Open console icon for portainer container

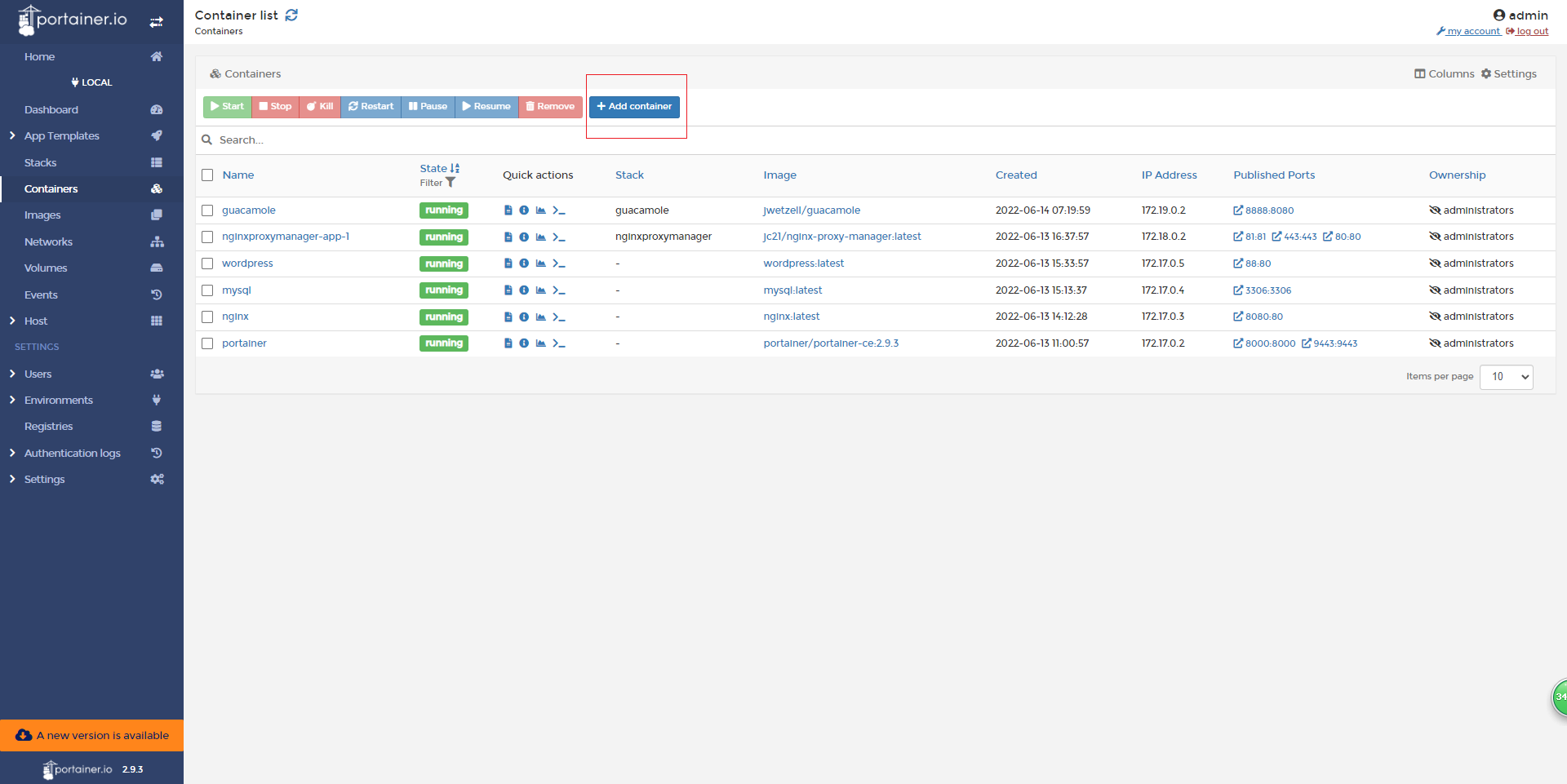(559, 343)
